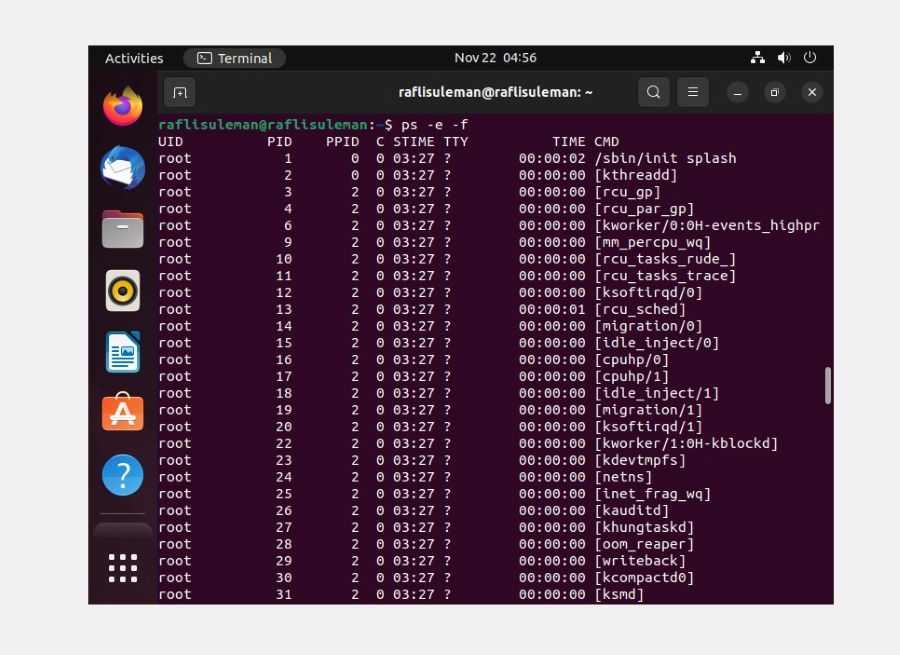This screenshot has width=900, height=655.
Task: Select the '[writeback]' process entry
Action: coord(640,561)
